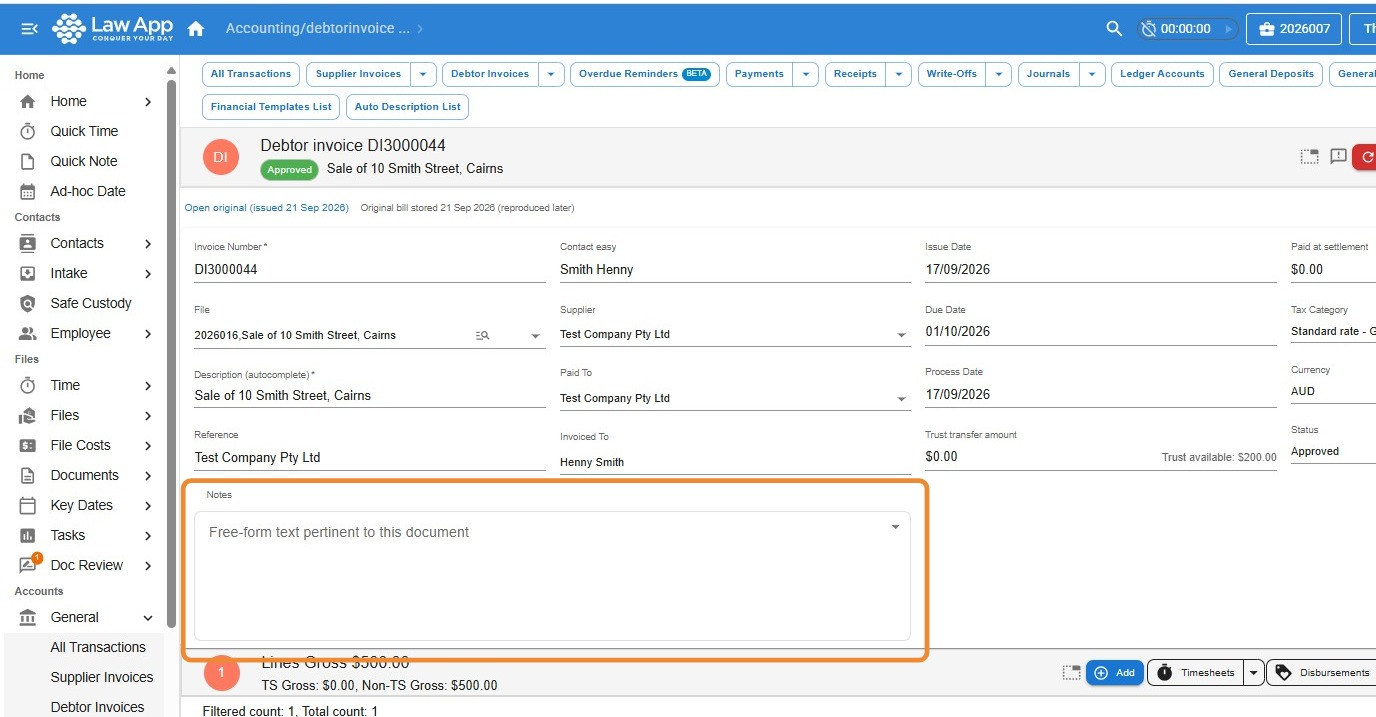Screen dimensions: 1376x717
Task: Open the 2026007 briefcase file button
Action: tap(1294, 29)
